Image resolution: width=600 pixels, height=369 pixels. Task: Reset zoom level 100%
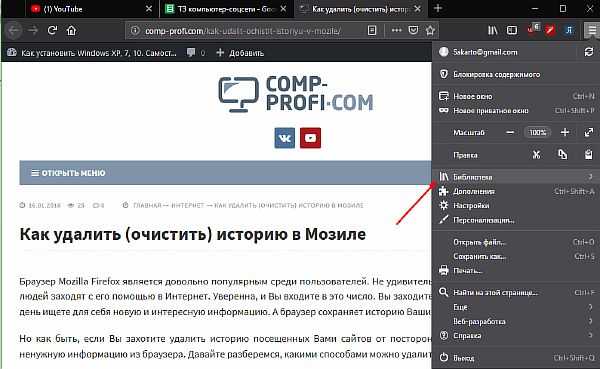[x=538, y=132]
